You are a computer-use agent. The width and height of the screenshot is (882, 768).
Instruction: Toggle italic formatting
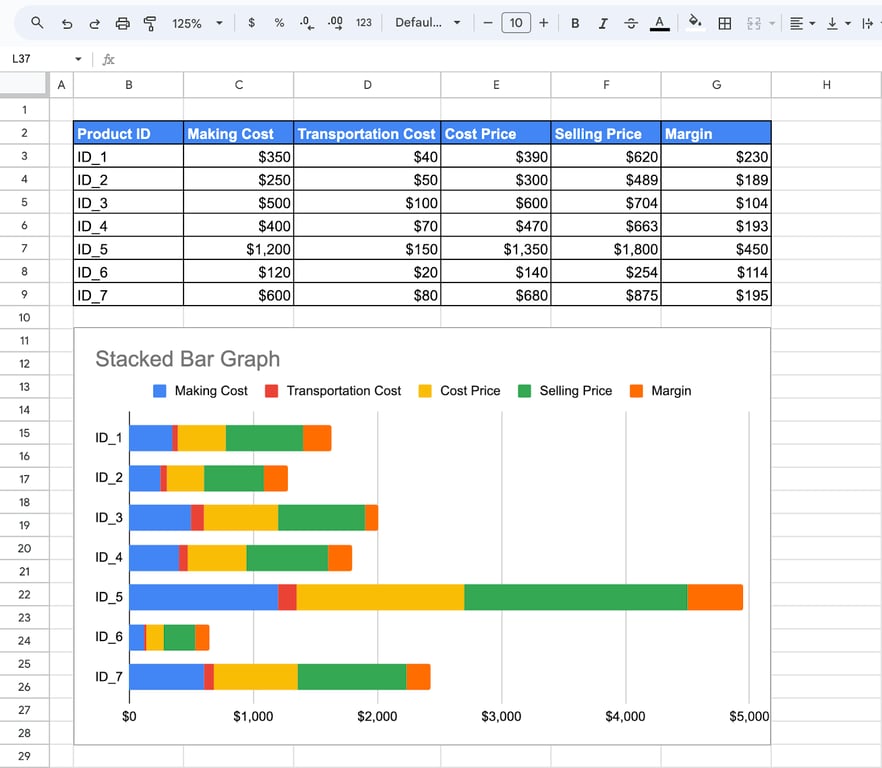[603, 23]
